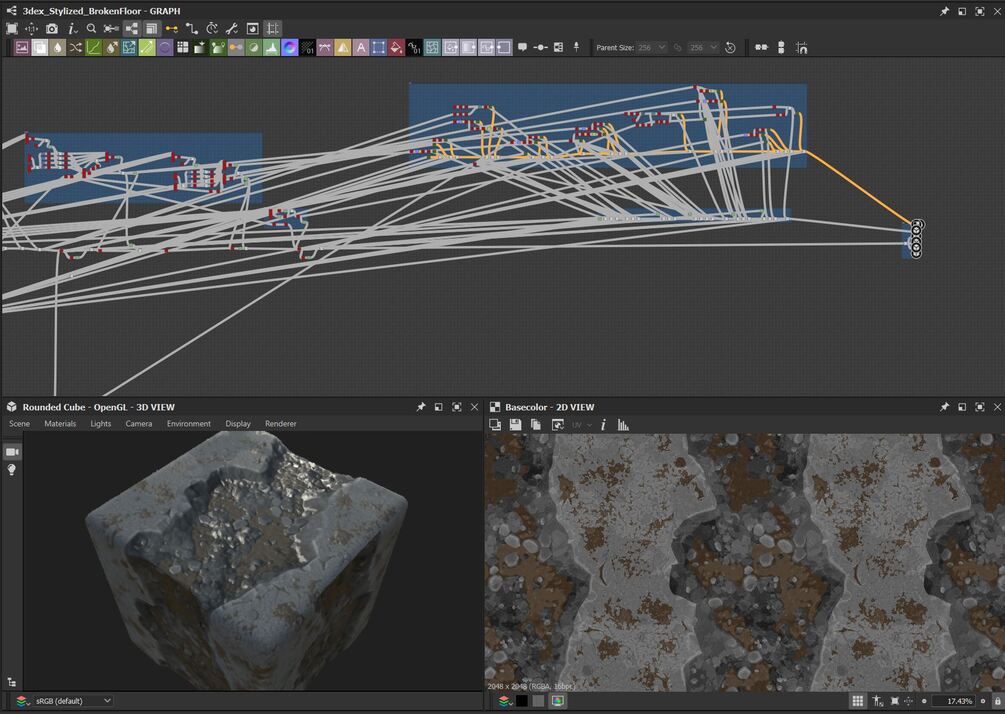Add a Directional Blur node
The image size is (1005, 714).
[x=112, y=47]
